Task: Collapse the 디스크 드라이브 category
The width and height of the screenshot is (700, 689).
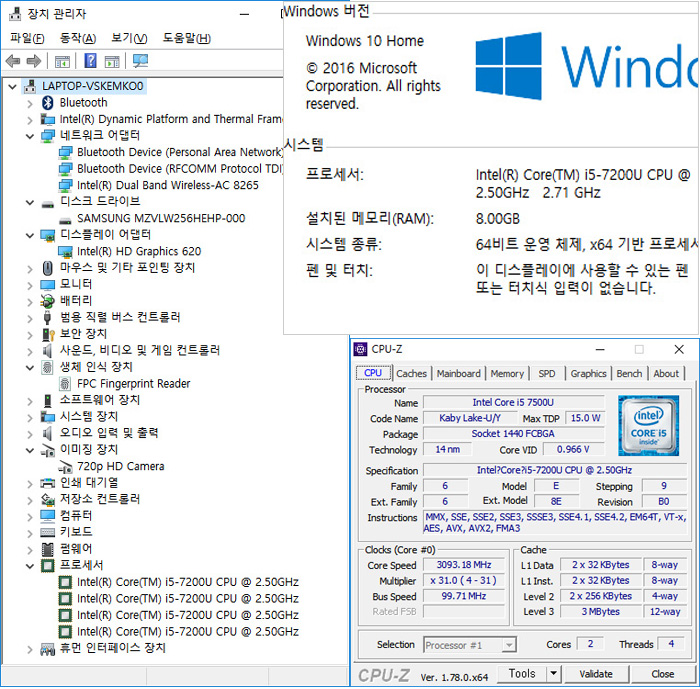Action: coord(30,202)
